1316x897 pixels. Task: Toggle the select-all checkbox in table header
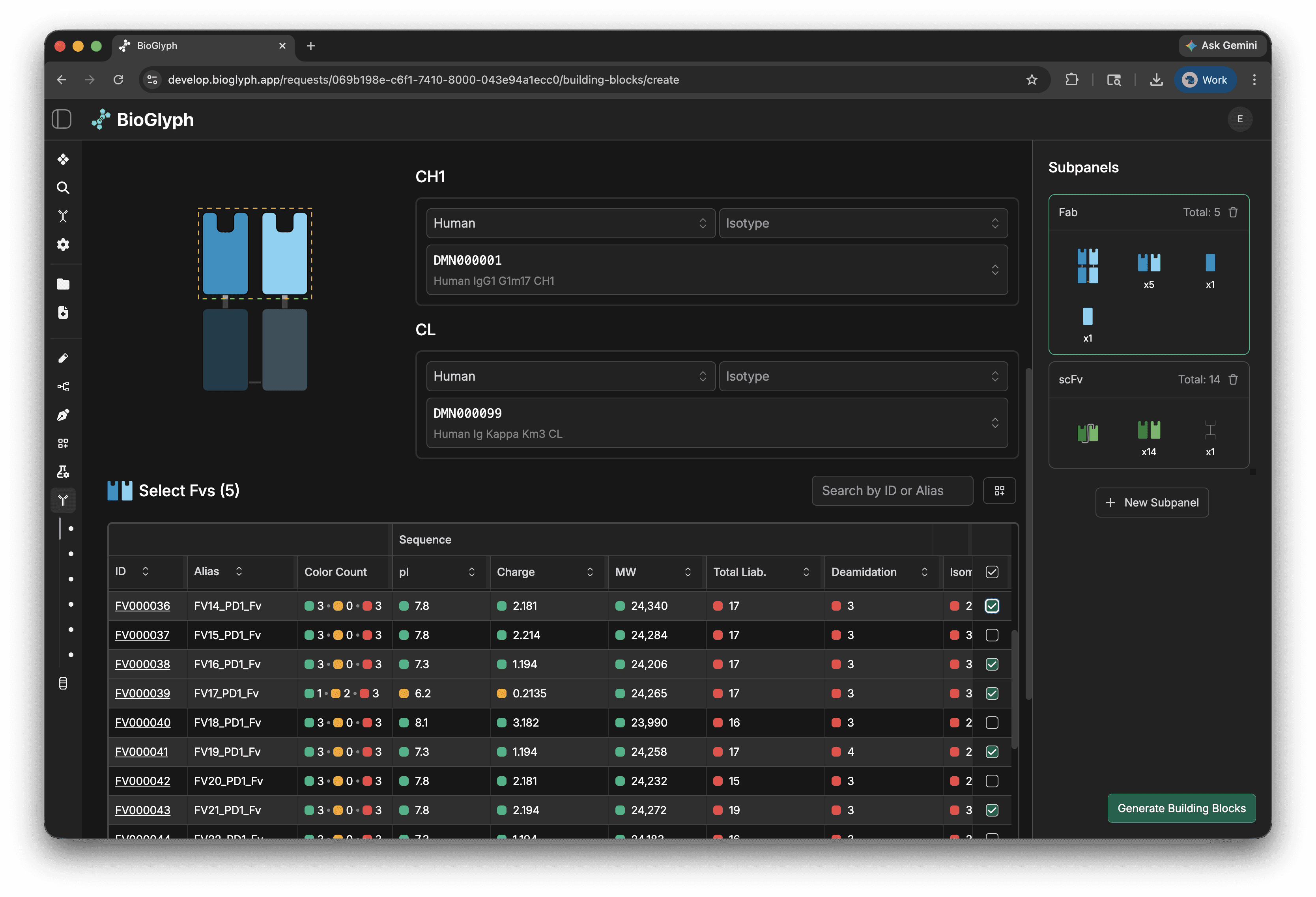pyautogui.click(x=991, y=572)
